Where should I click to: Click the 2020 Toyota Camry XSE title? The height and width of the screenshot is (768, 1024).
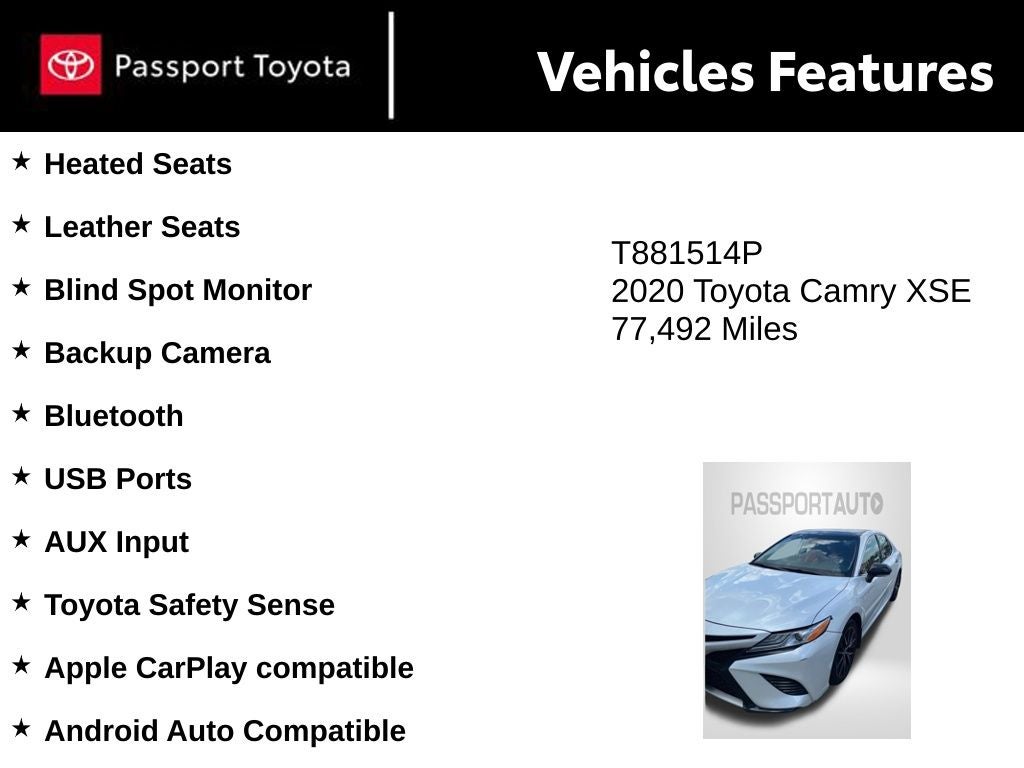(790, 292)
